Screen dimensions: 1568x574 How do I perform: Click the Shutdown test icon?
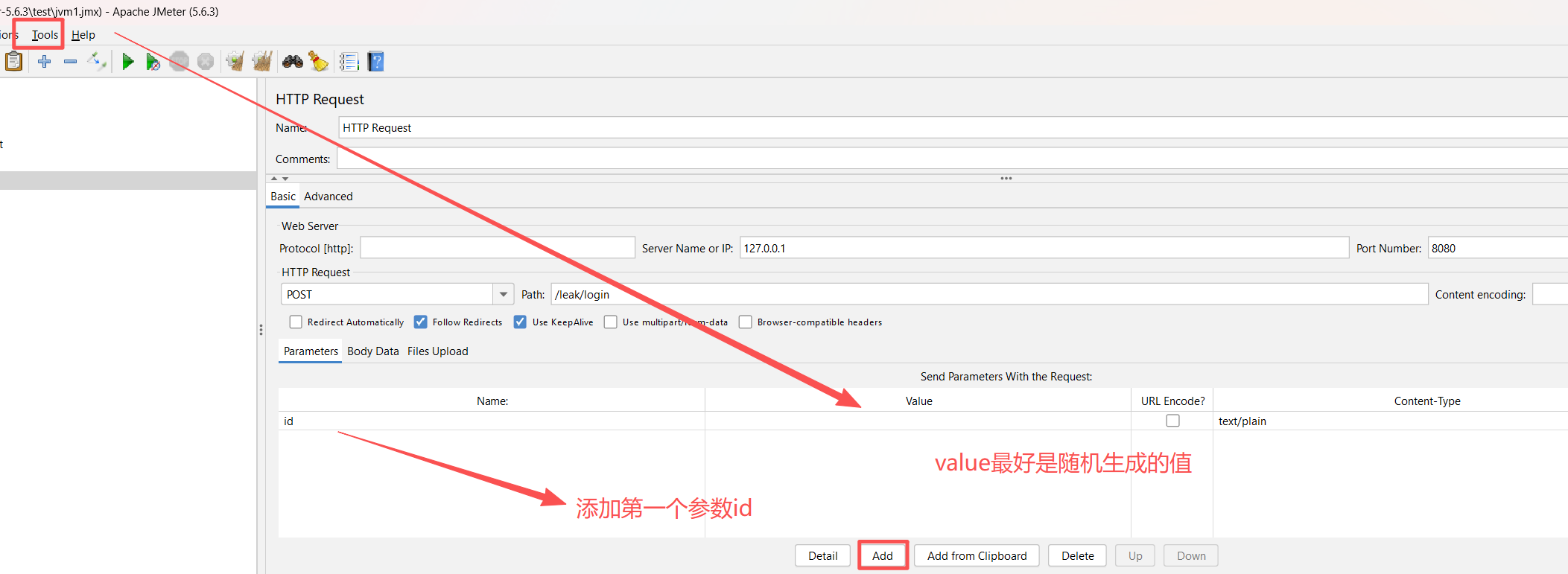[206, 62]
